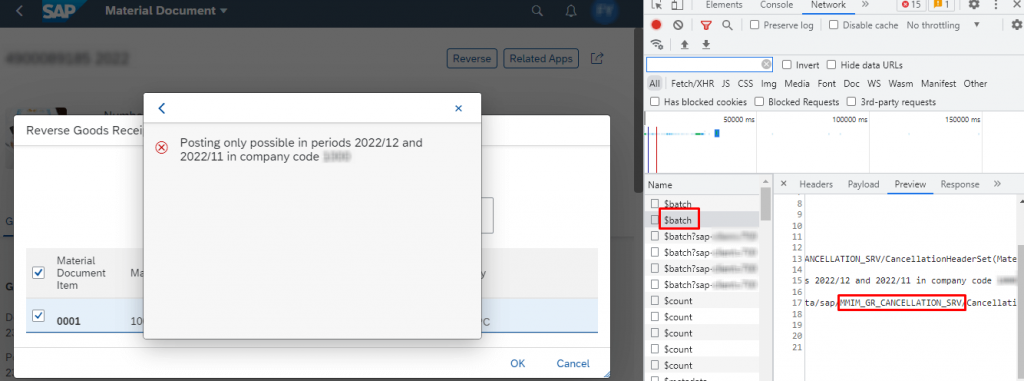
Task: Click the import HAR file upload arrow
Action: tap(684, 44)
